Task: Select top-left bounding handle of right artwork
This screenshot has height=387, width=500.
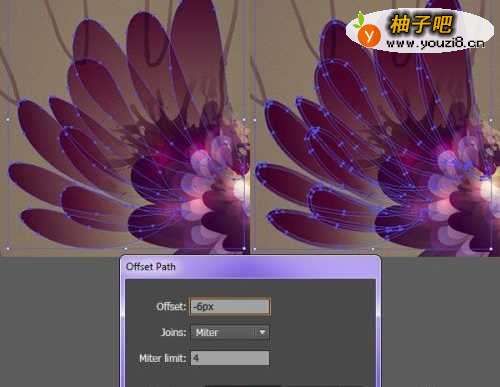Action: tap(255, 119)
